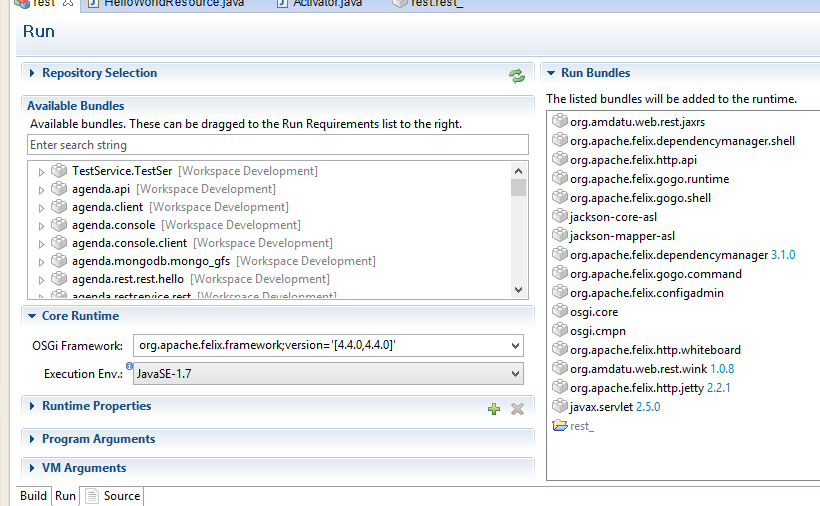Select javax.servlet bundle icon
The height and width of the screenshot is (506, 820).
[560, 406]
